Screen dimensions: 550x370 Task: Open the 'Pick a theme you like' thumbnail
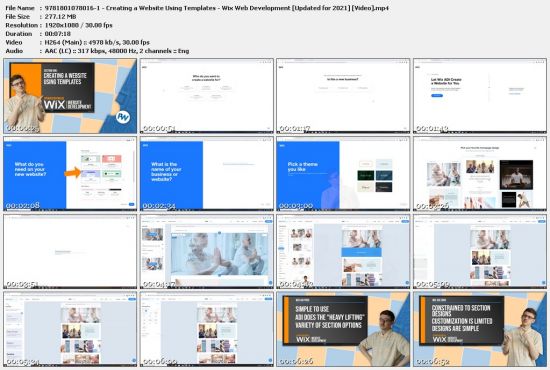pyautogui.click(x=343, y=174)
